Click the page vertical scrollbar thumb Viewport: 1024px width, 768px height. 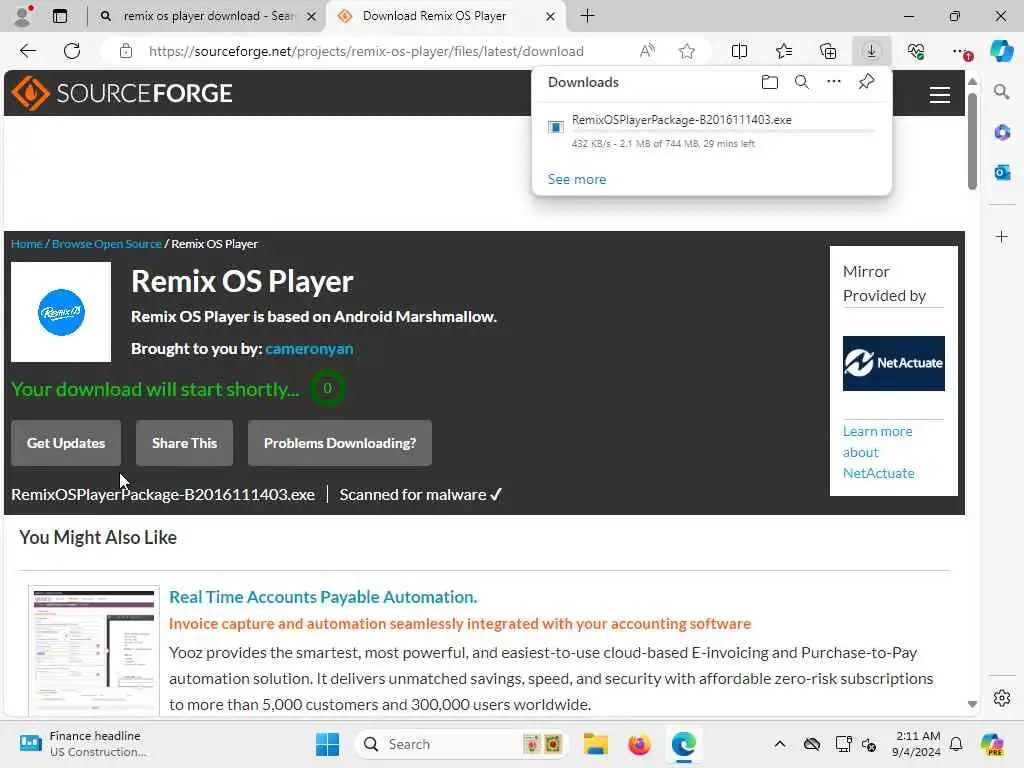coord(972,141)
